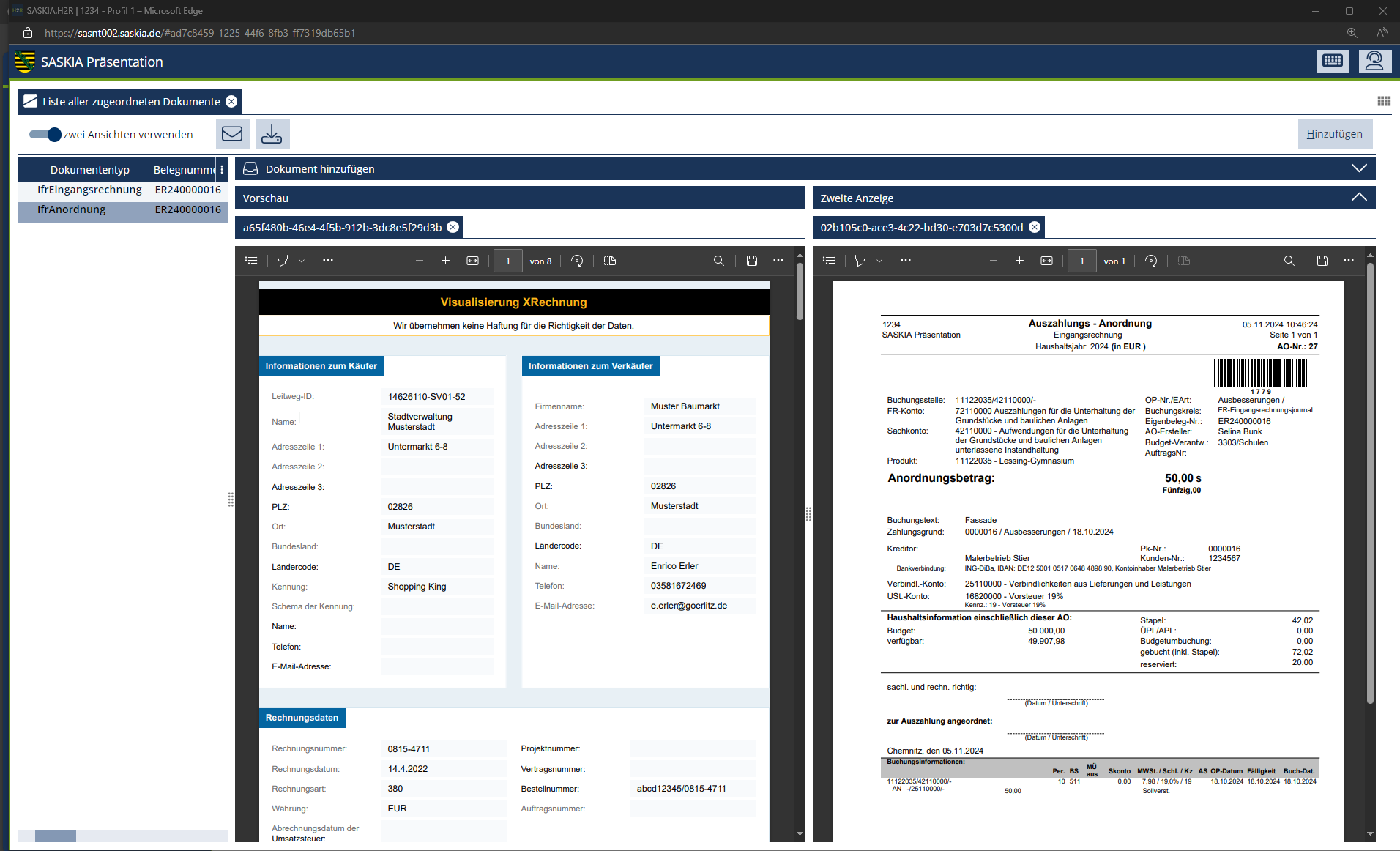Click save icon in second viewer toolbar
The width and height of the screenshot is (1400, 851).
1322,261
